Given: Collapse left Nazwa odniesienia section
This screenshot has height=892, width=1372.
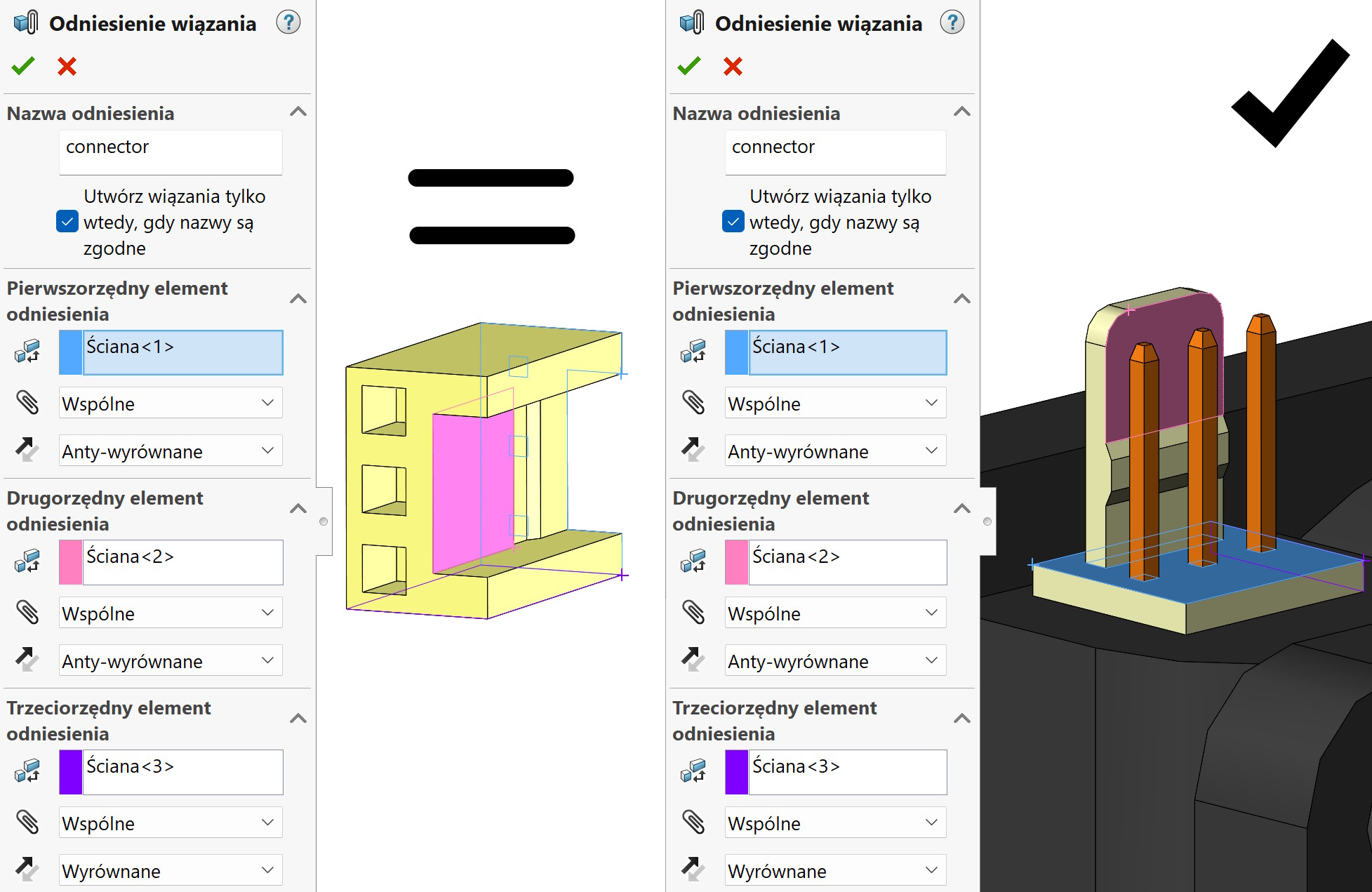Looking at the screenshot, I should coord(298,112).
